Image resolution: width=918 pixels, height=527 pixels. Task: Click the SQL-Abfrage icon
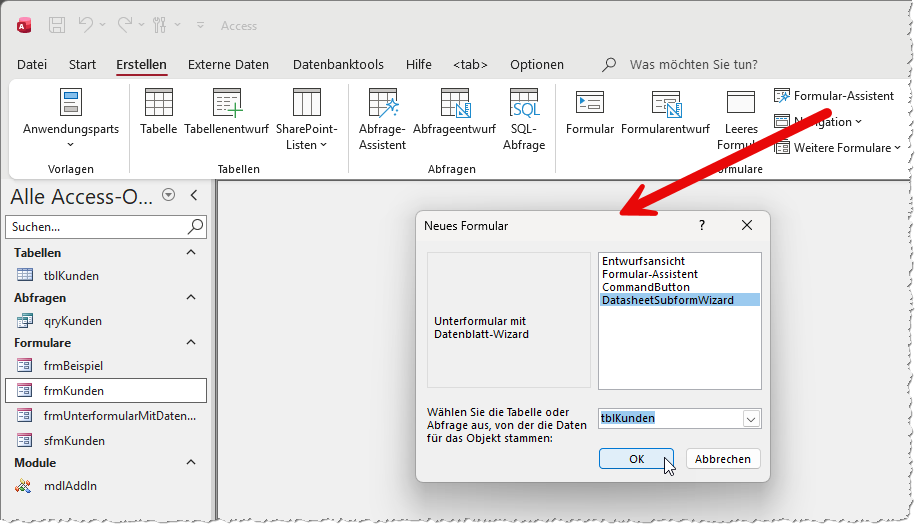point(524,103)
